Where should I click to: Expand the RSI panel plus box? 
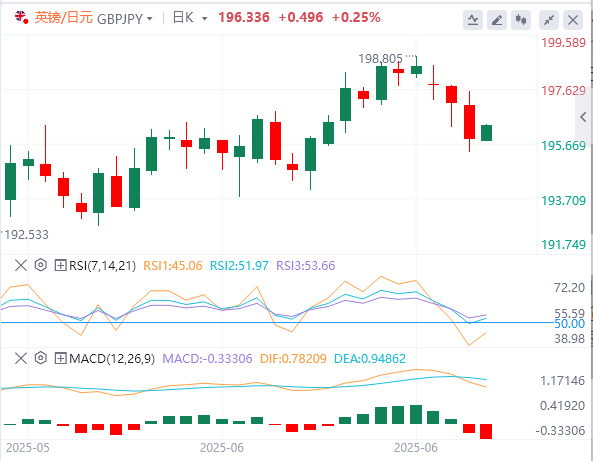click(x=61, y=265)
